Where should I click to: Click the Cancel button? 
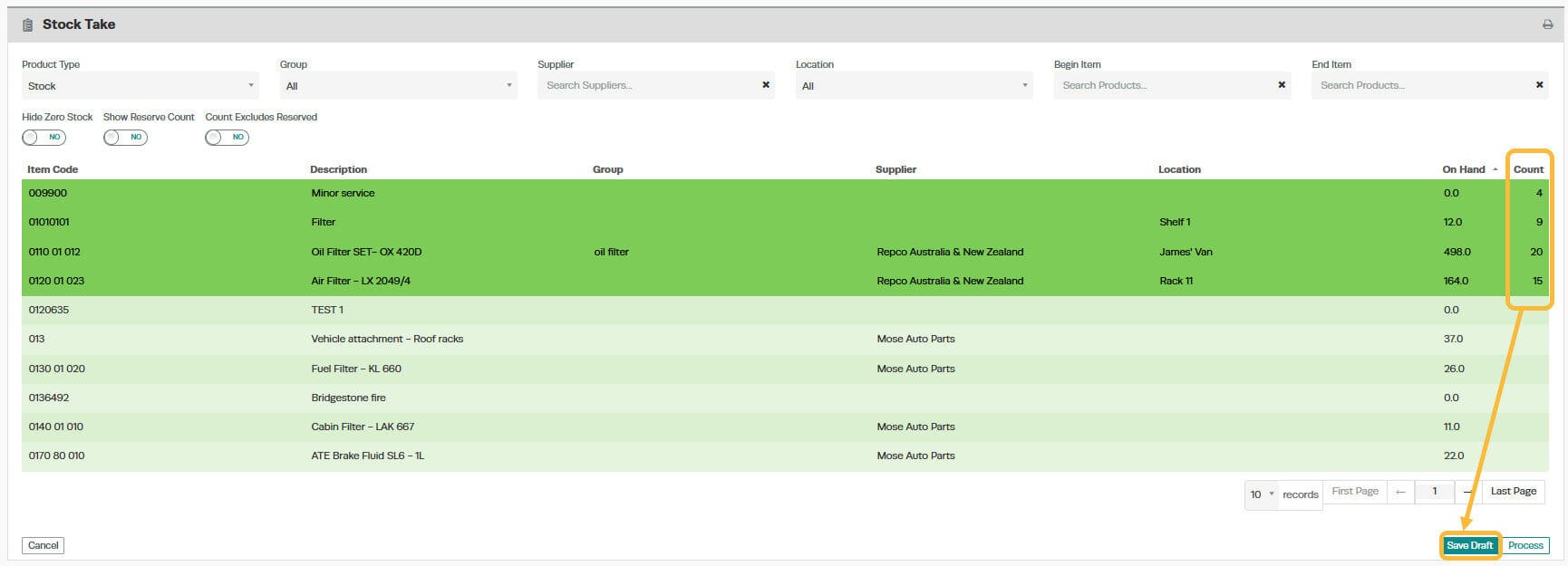point(43,545)
